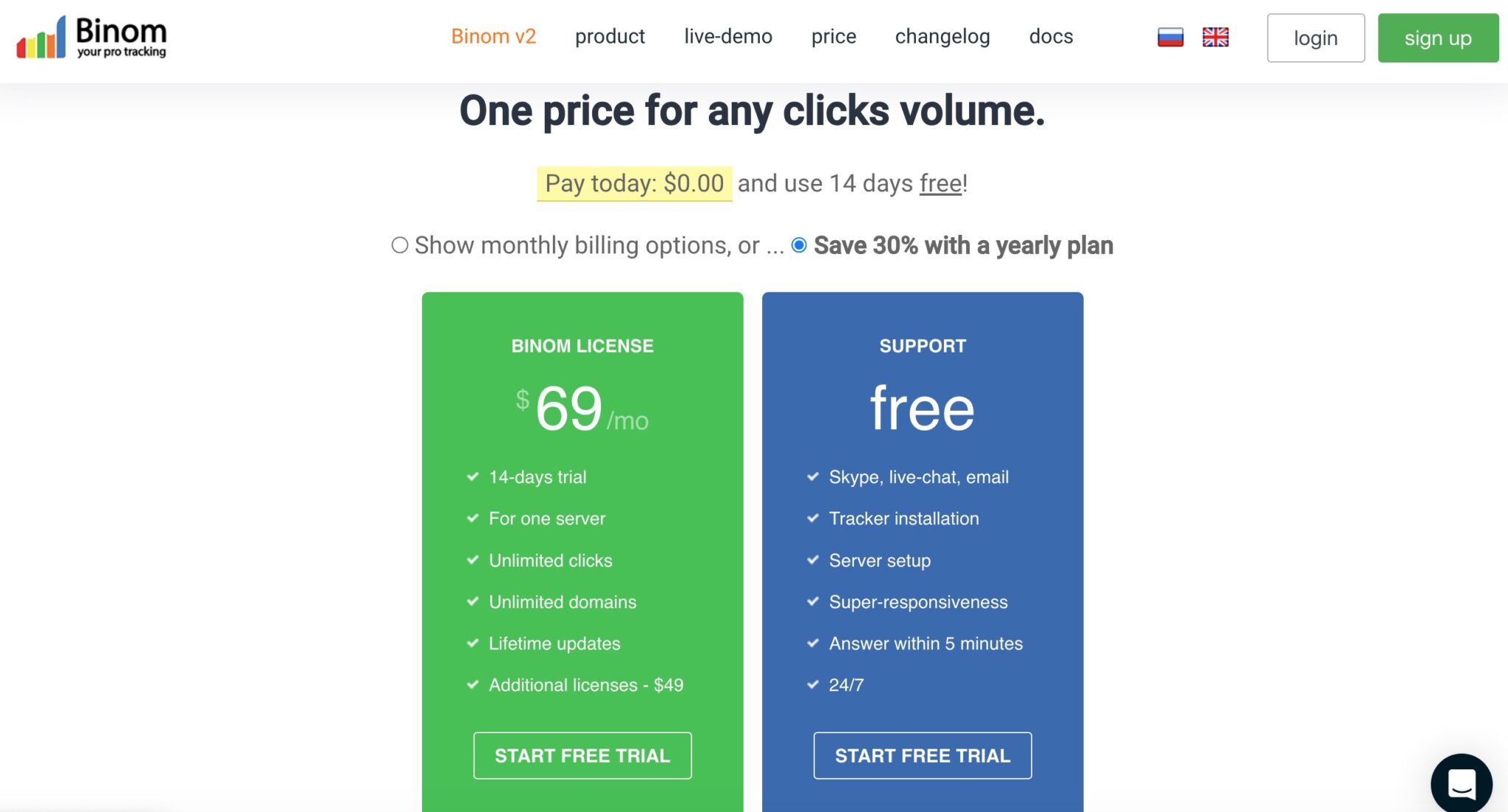
Task: Select Save 30% with a yearly plan
Action: coord(798,244)
